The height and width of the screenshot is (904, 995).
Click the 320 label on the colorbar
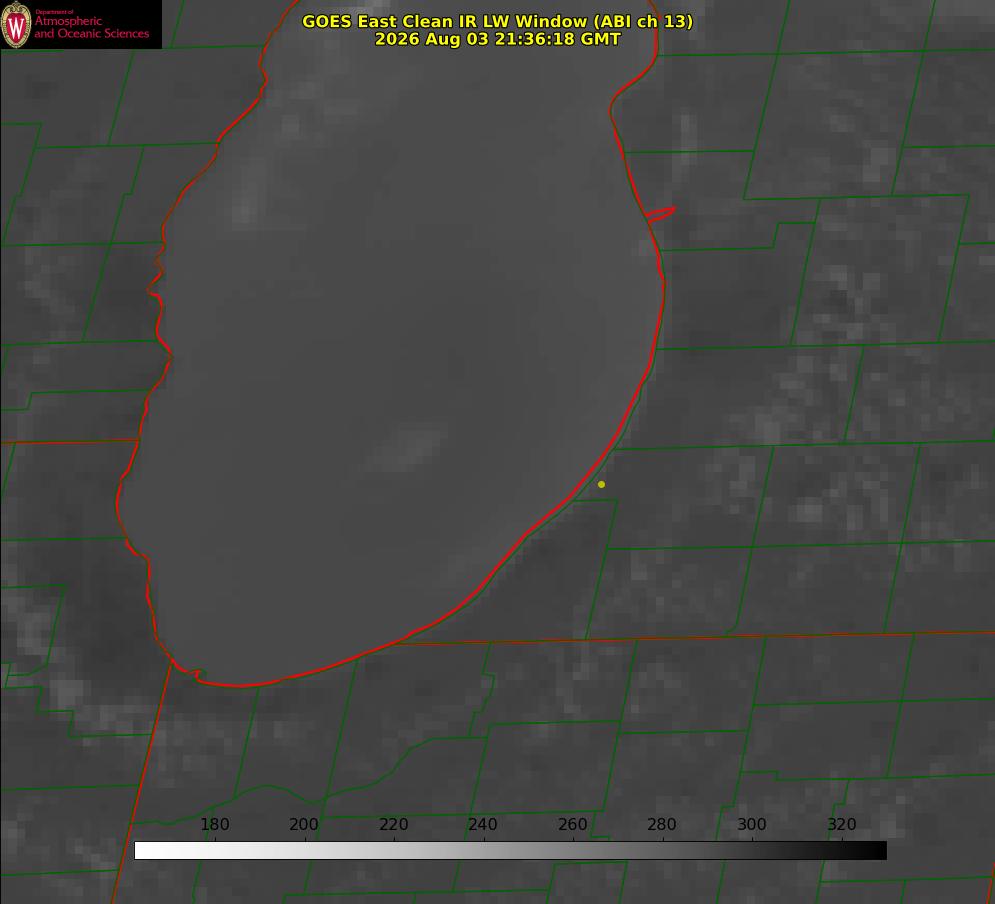(x=842, y=824)
